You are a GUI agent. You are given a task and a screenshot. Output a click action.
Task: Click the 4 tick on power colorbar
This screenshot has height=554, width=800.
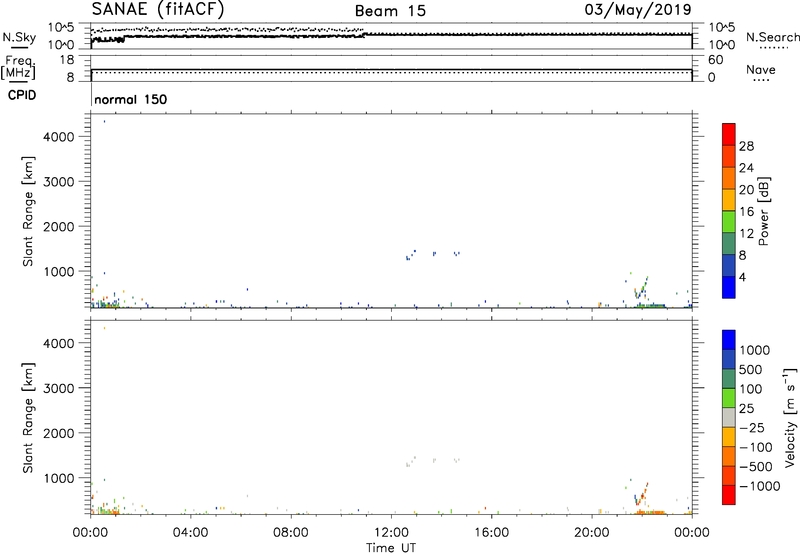point(742,277)
